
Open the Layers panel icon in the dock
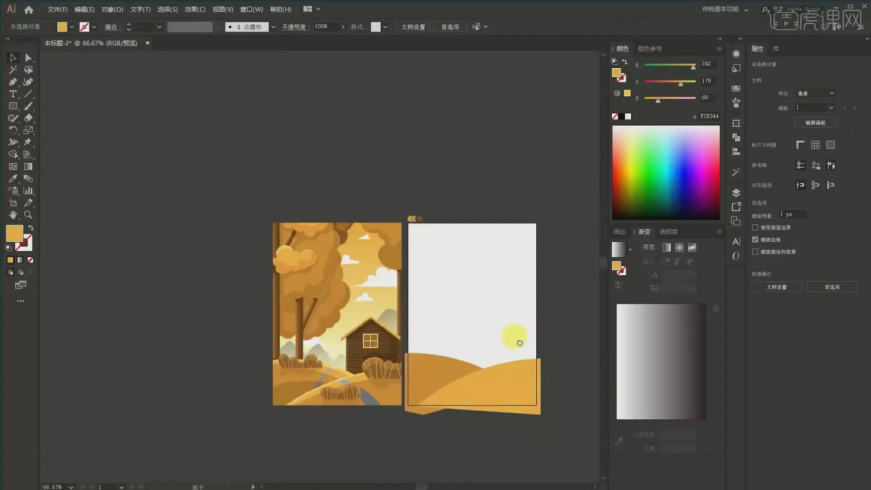736,192
